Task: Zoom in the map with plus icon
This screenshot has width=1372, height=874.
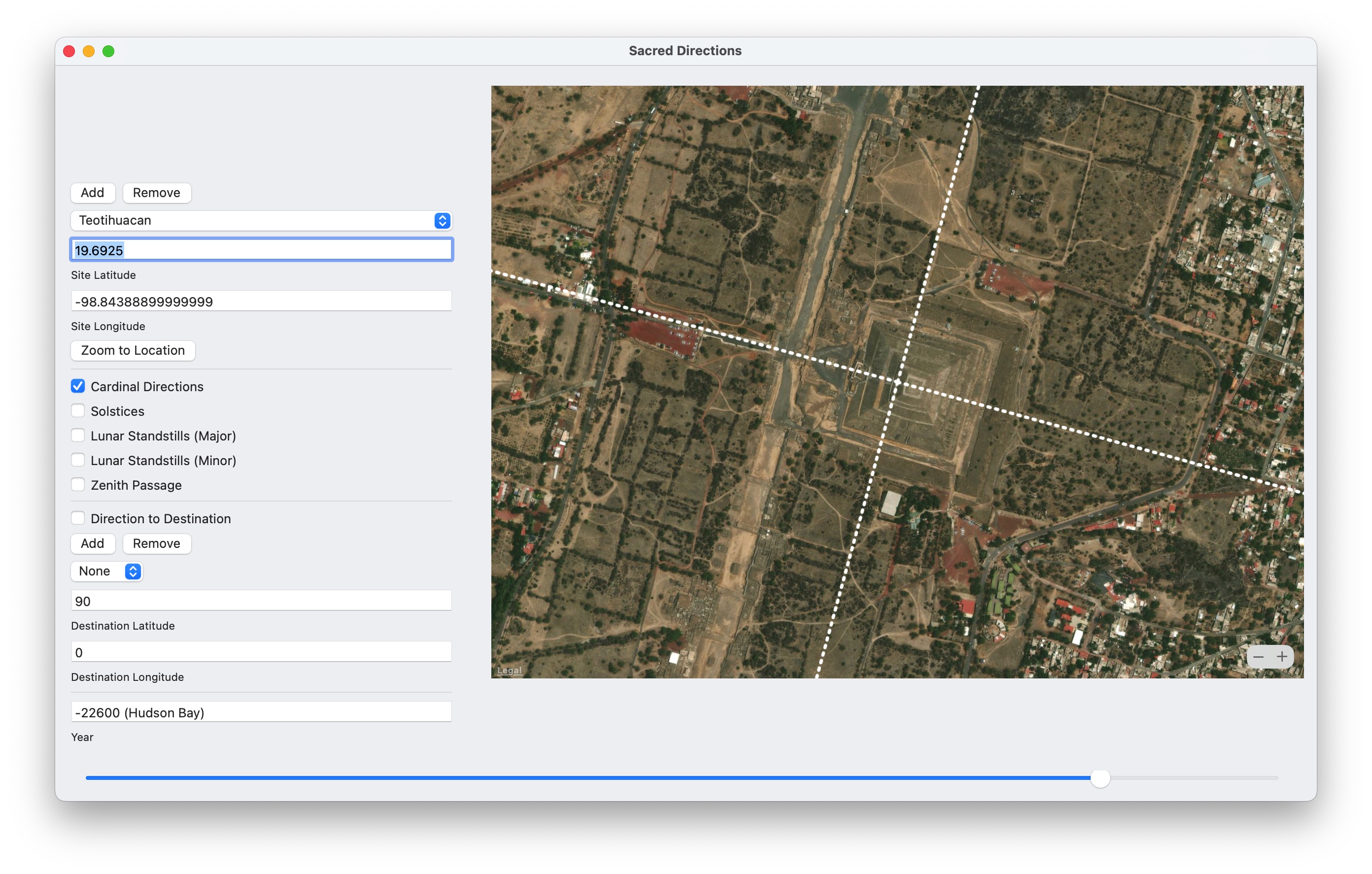Action: click(1281, 656)
